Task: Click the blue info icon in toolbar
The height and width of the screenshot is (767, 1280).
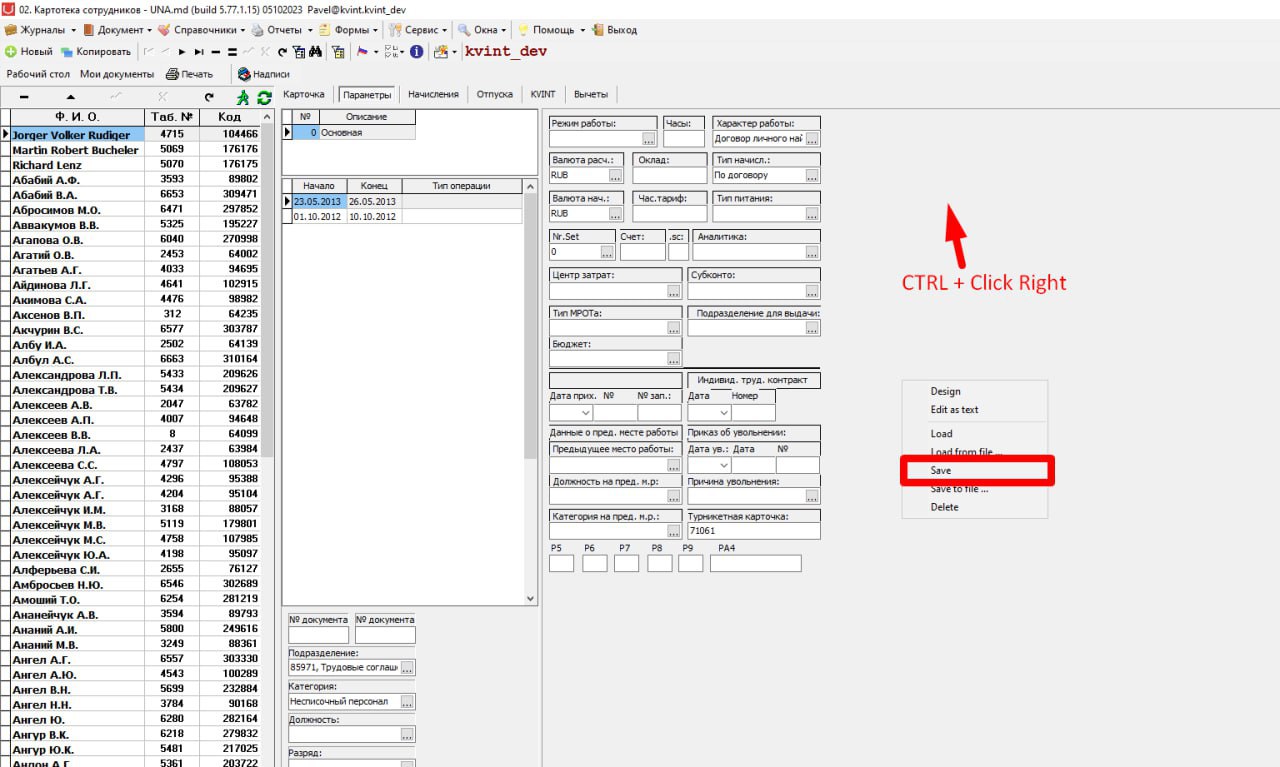Action: 416,52
